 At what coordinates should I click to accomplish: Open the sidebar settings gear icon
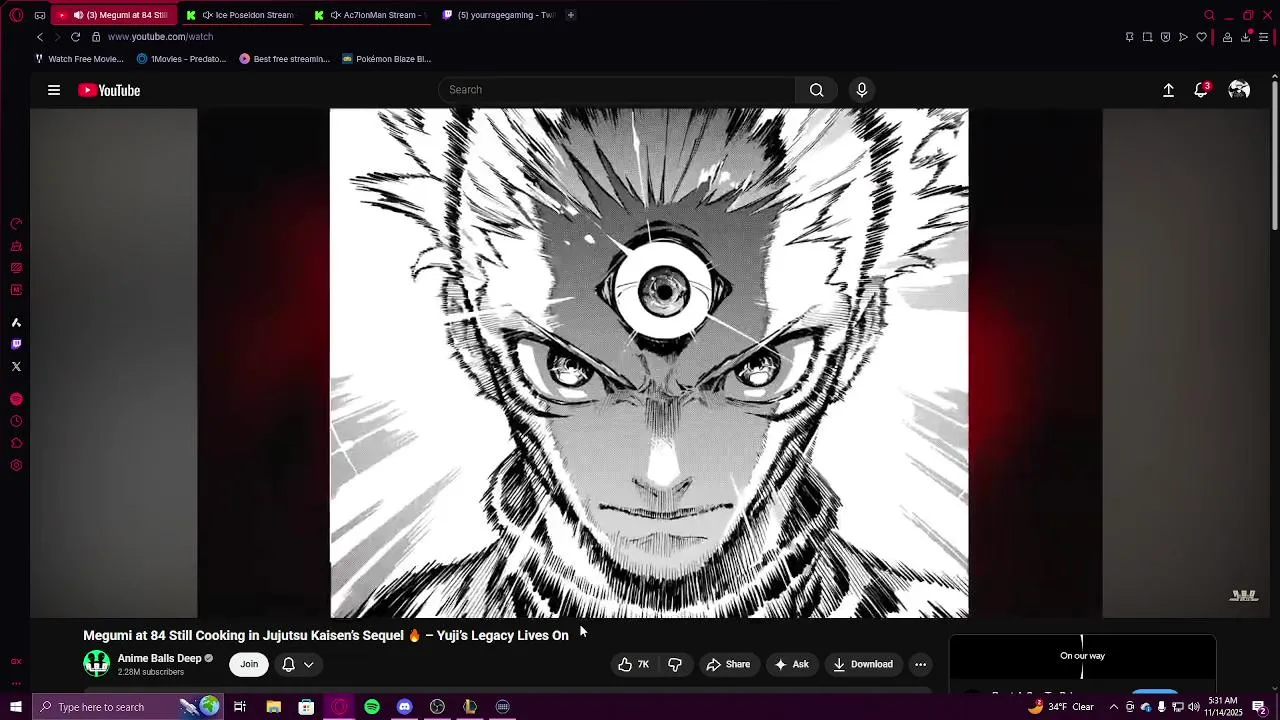16,465
